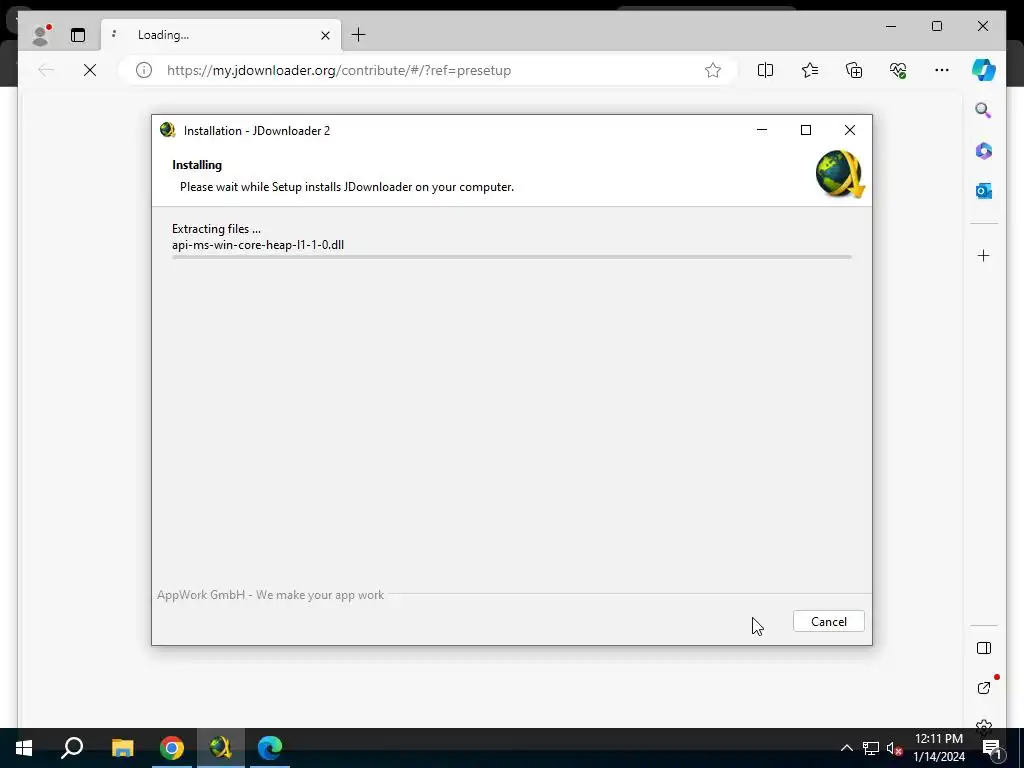Close the JDownloader installer window
The image size is (1024, 768).
[850, 130]
